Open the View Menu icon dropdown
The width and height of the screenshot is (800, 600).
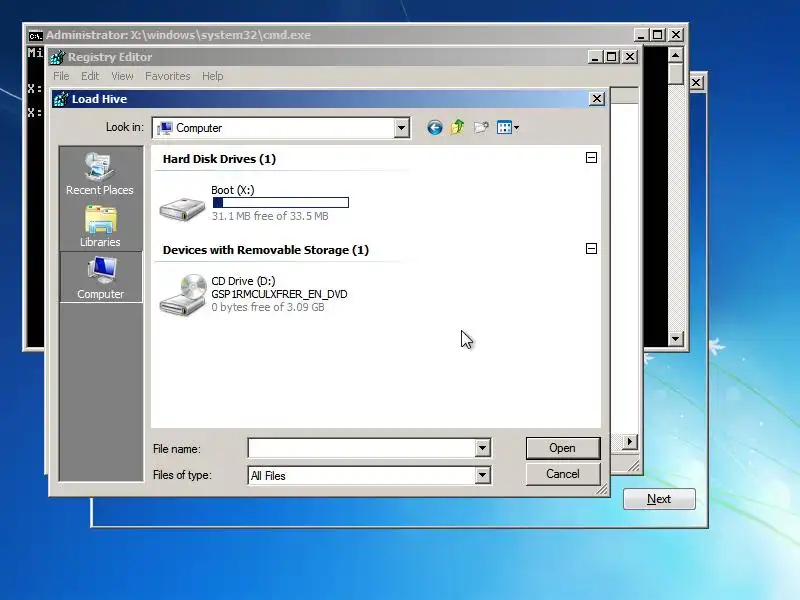click(x=508, y=128)
